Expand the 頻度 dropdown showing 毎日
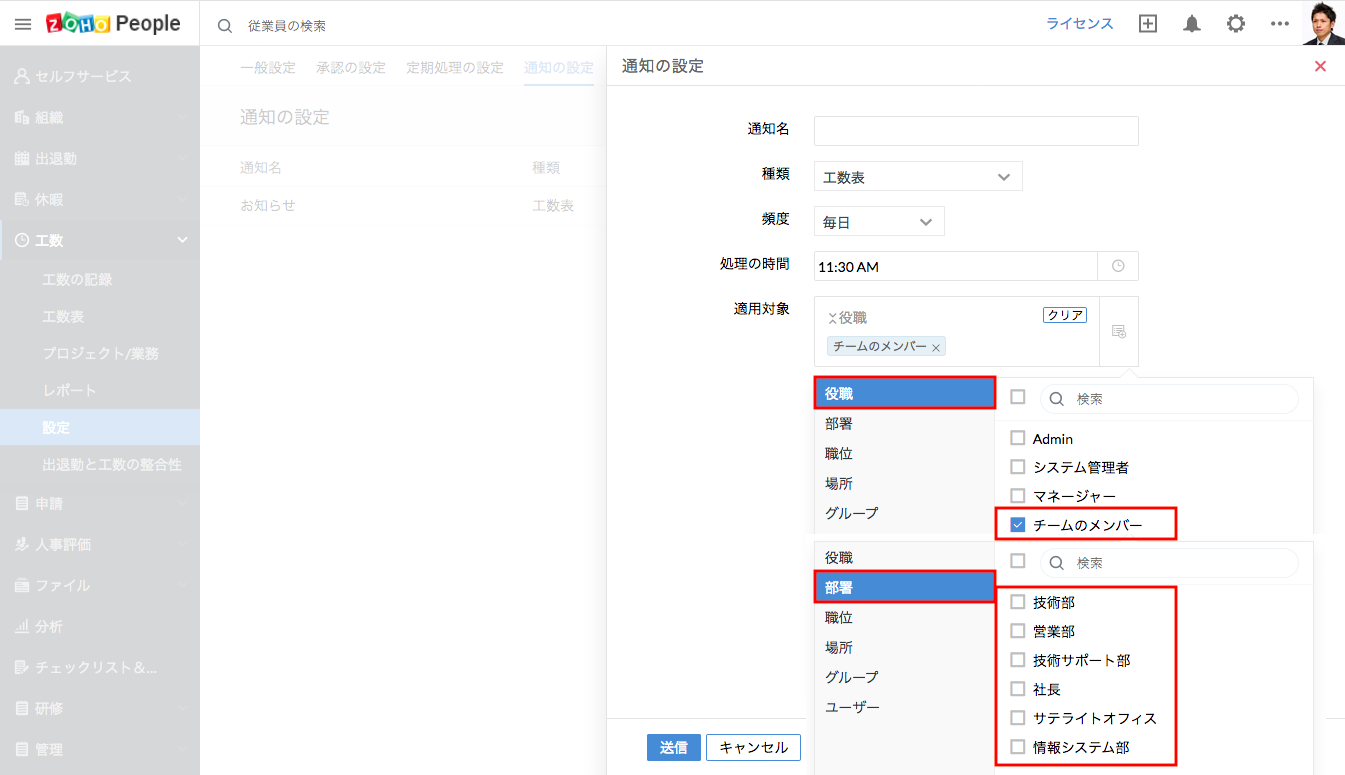Screen dimensions: 1345x775 879,222
